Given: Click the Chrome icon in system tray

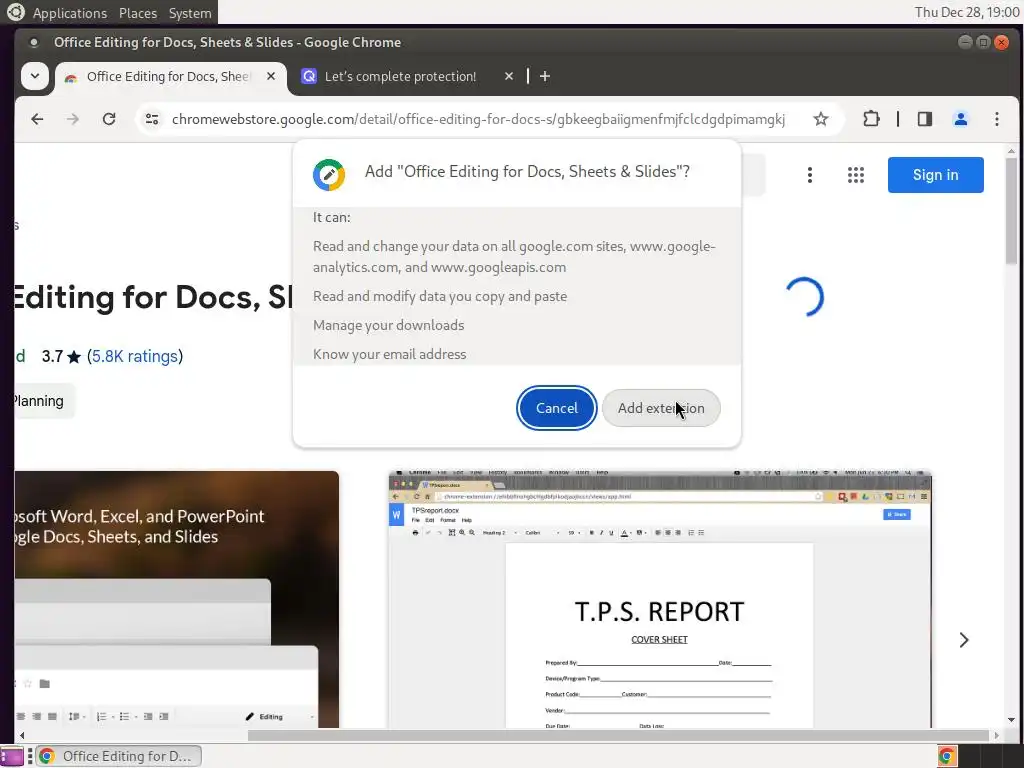Looking at the screenshot, I should coord(947,756).
